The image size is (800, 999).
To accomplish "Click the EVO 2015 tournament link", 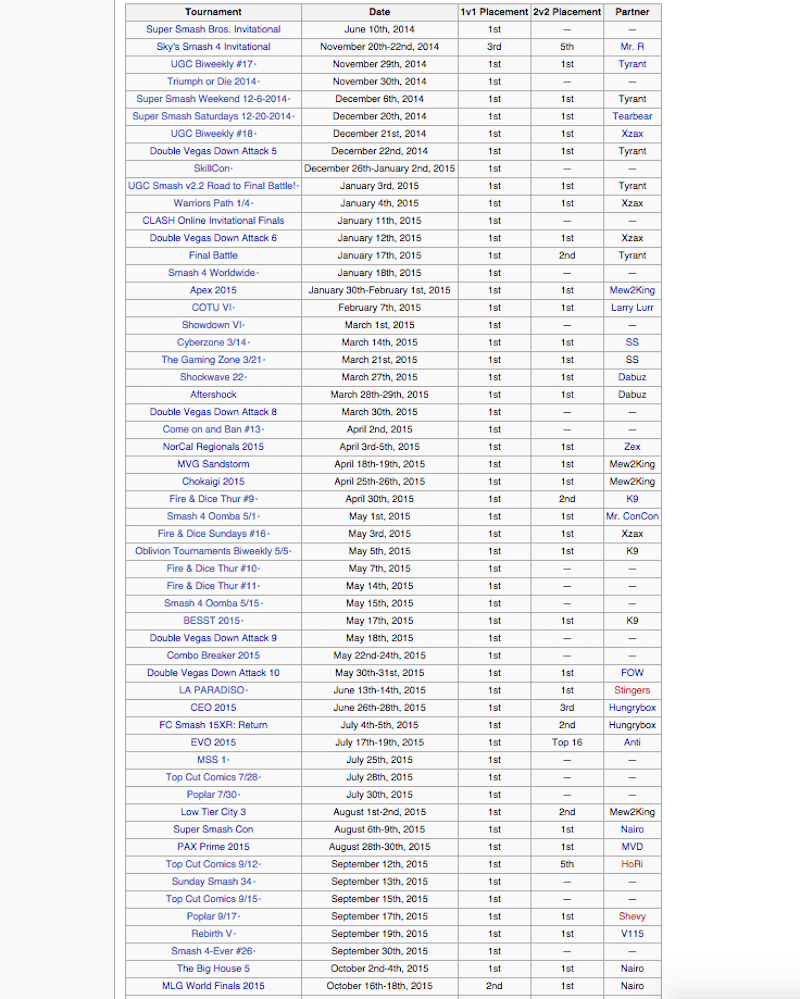I will coord(213,742).
